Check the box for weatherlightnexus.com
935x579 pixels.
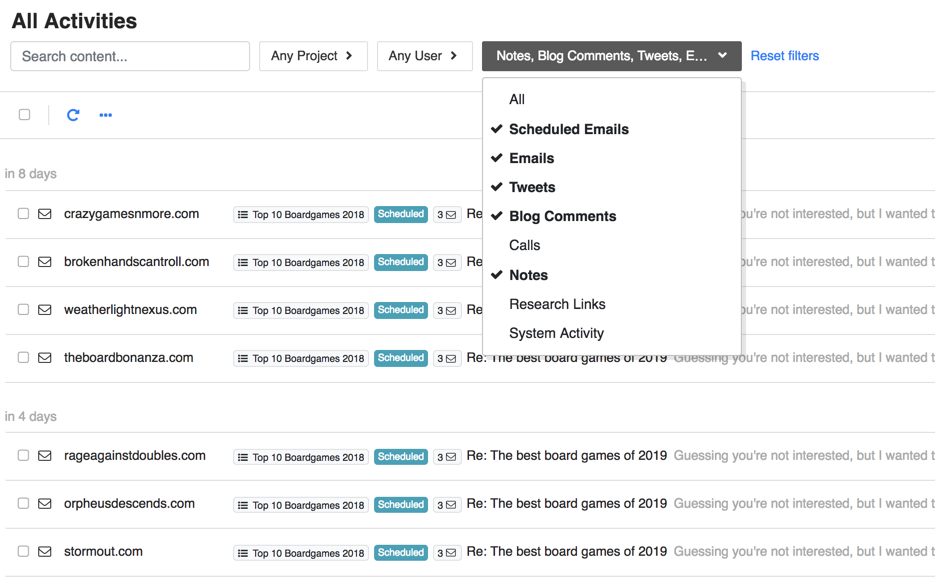click(23, 310)
